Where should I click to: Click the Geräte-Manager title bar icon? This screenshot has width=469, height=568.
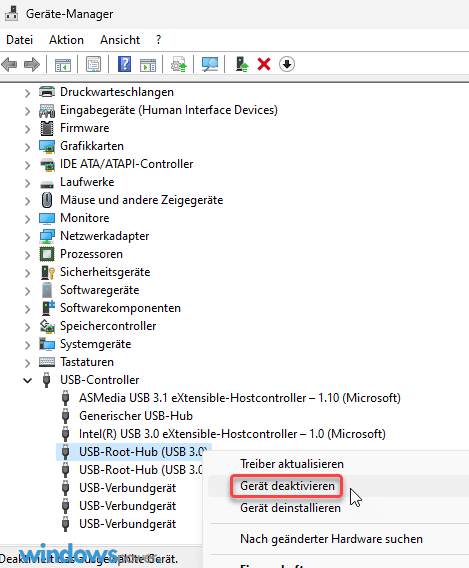coord(11,13)
